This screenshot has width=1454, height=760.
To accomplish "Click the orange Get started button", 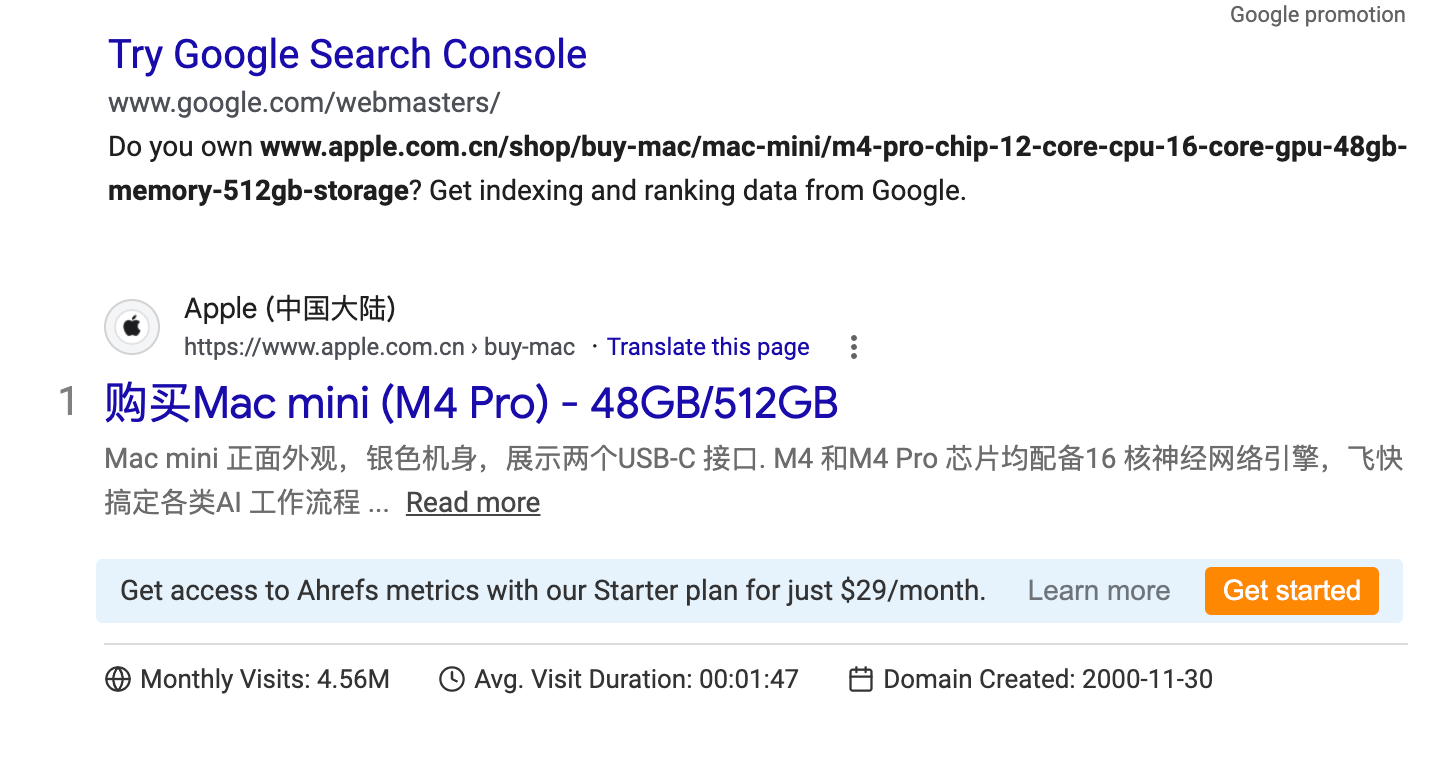I will [x=1292, y=591].
